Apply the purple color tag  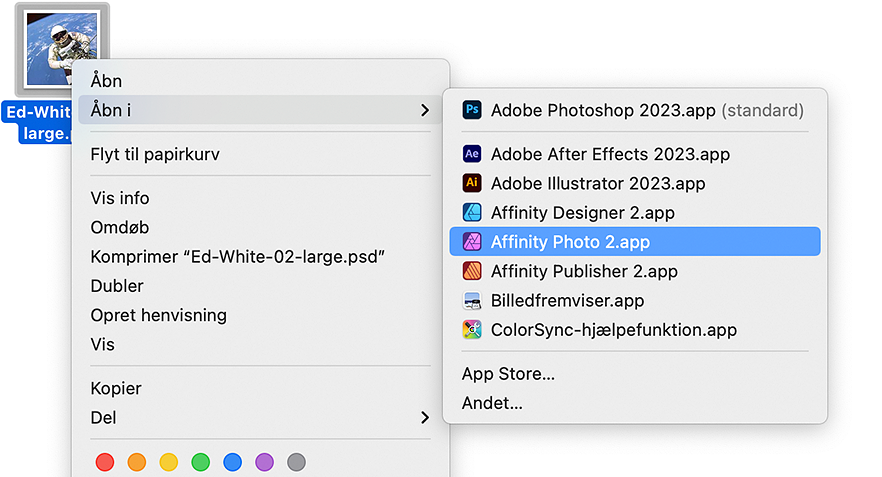264,462
